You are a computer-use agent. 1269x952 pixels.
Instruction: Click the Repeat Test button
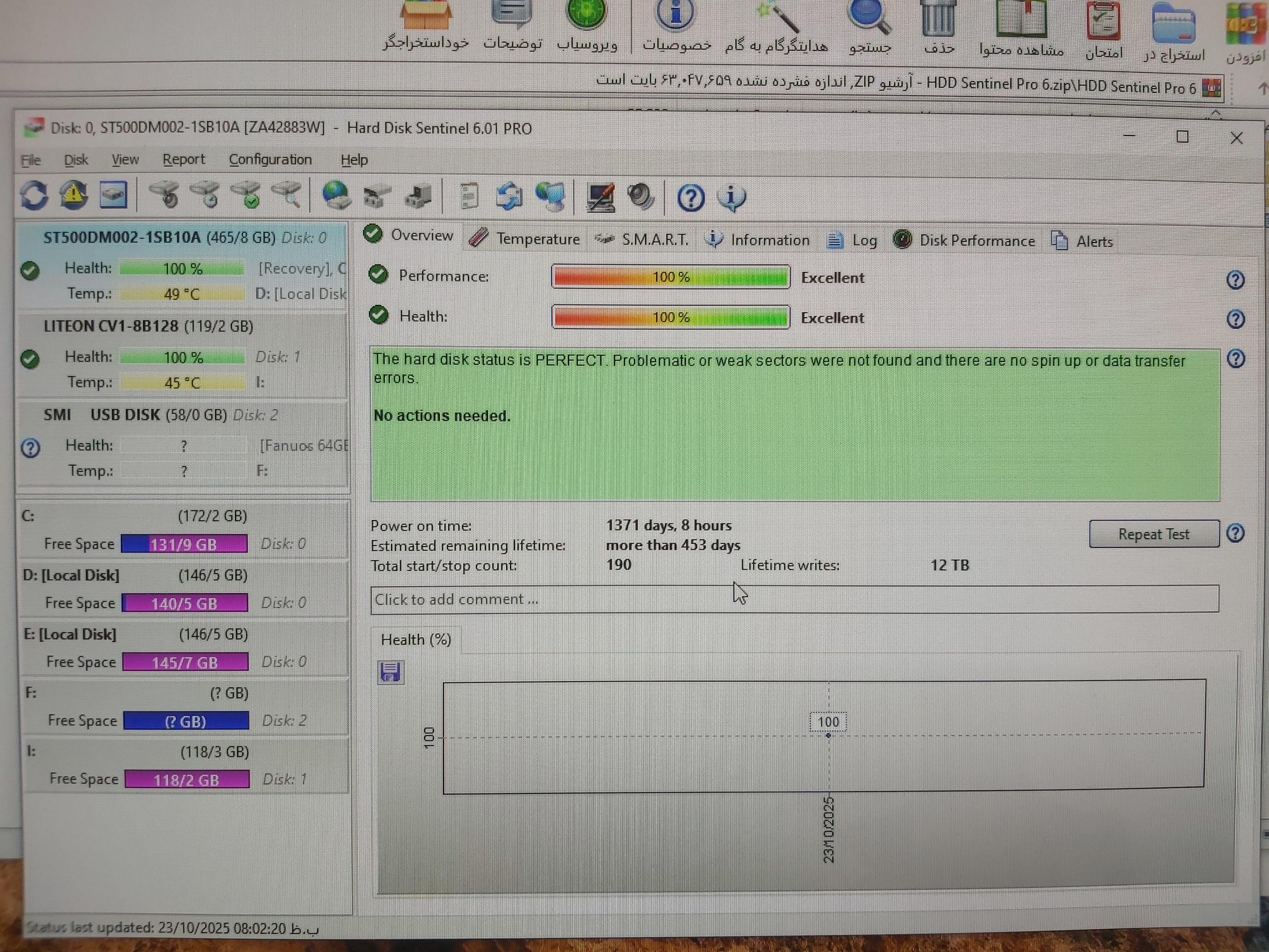[x=1153, y=534]
